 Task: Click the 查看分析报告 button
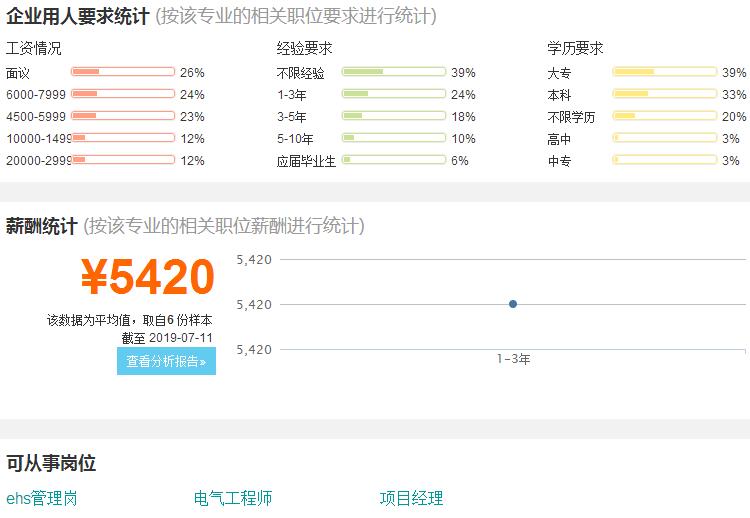tap(166, 361)
